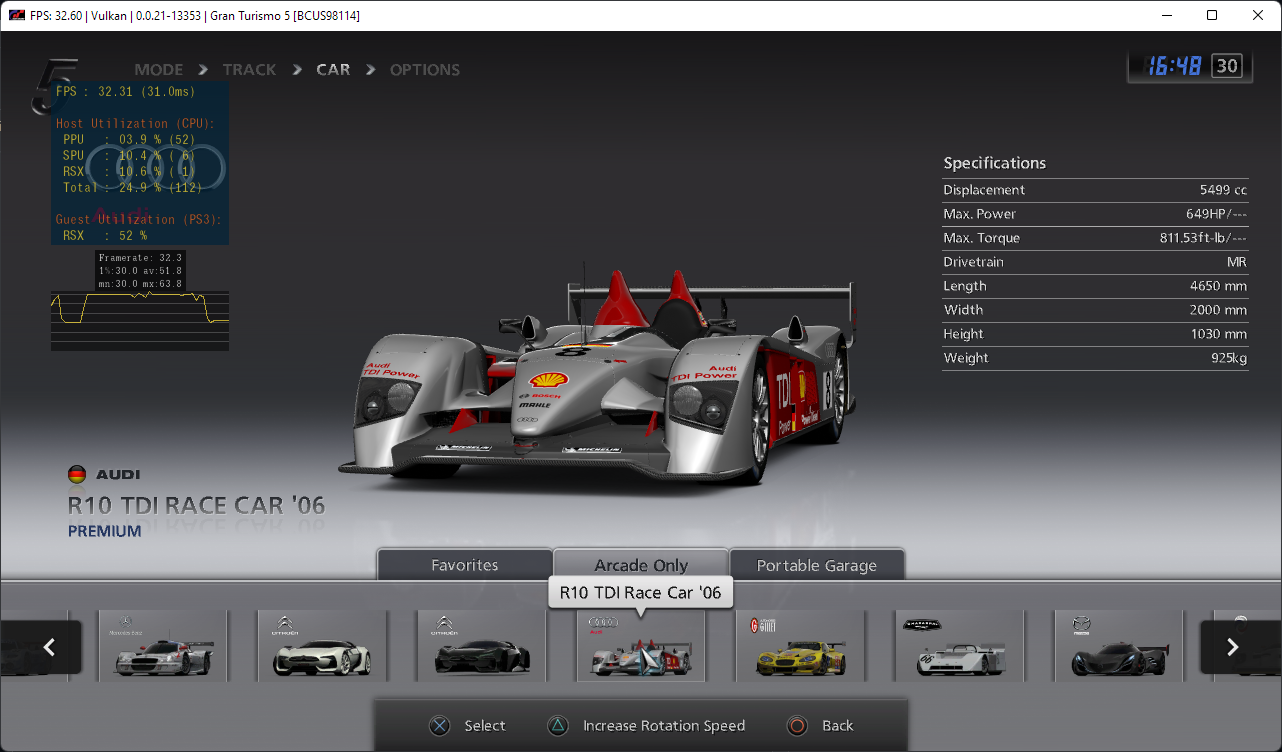This screenshot has height=752, width=1282.
Task: Click the Increase Rotation Speed label
Action: tap(664, 726)
